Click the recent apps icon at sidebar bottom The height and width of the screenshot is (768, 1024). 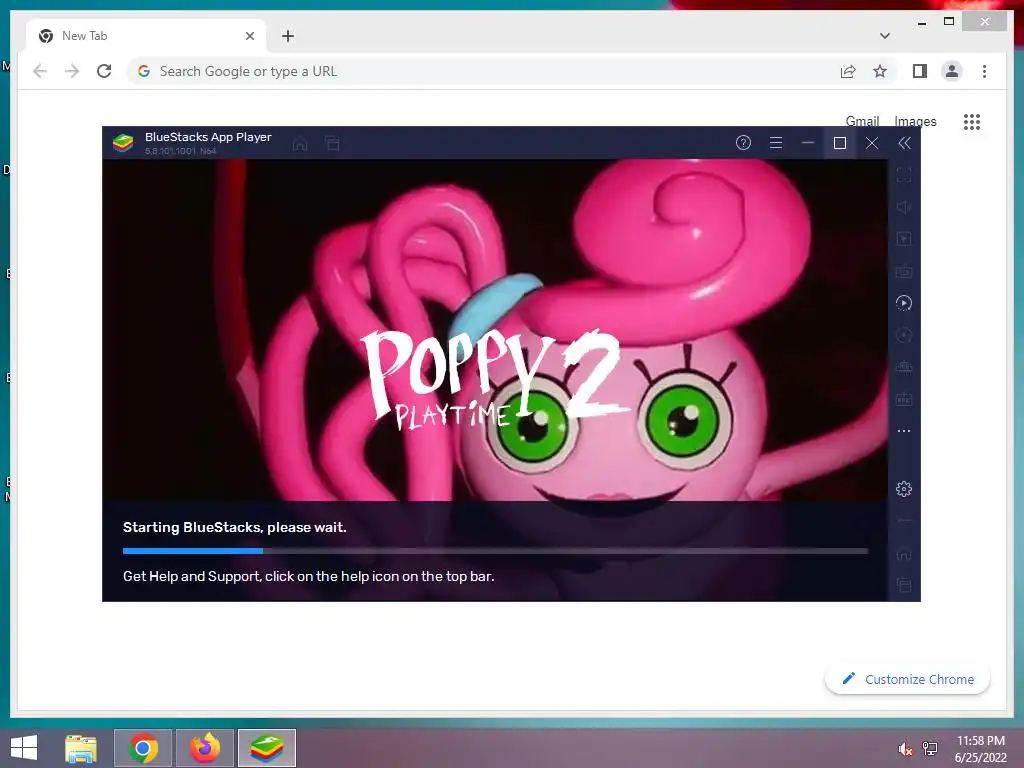[904, 585]
